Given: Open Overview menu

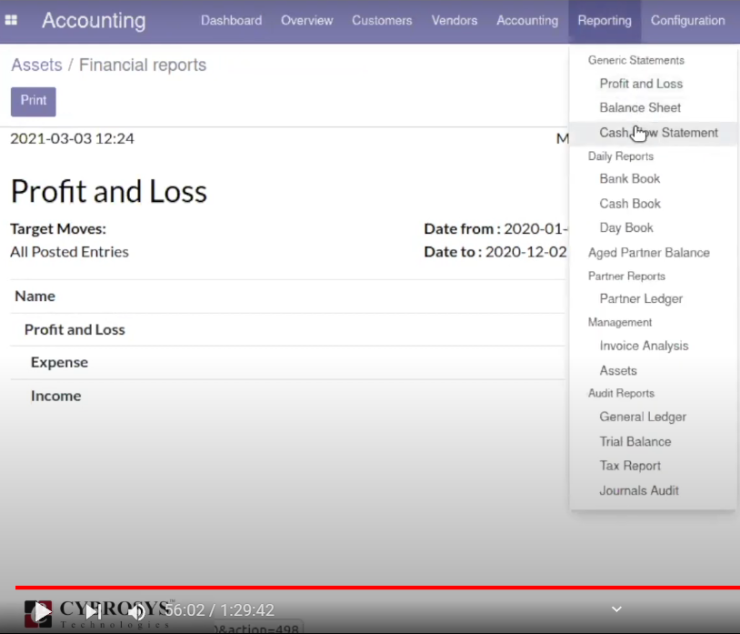Looking at the screenshot, I should tap(307, 20).
